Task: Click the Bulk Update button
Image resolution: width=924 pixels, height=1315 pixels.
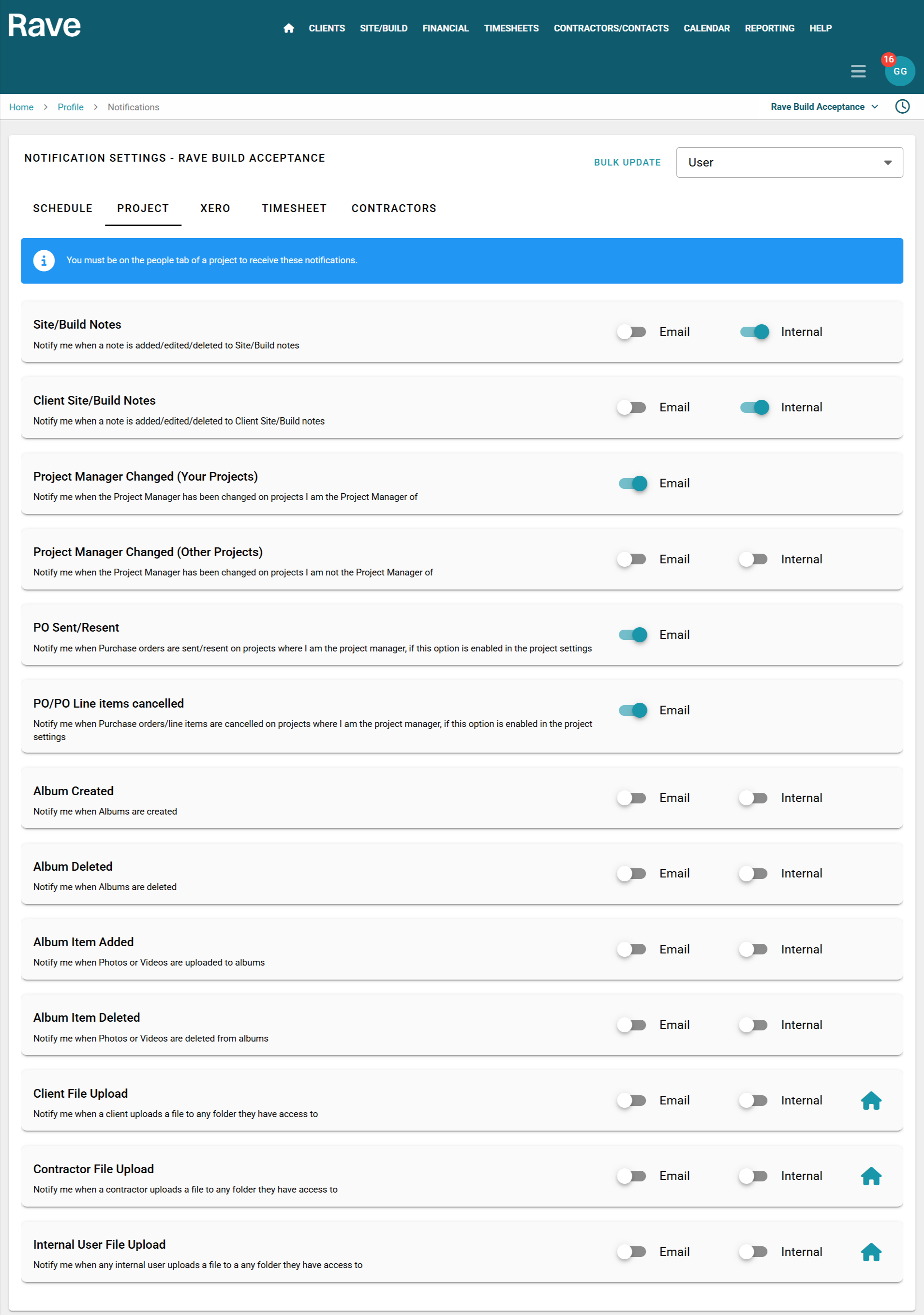Action: pos(627,163)
